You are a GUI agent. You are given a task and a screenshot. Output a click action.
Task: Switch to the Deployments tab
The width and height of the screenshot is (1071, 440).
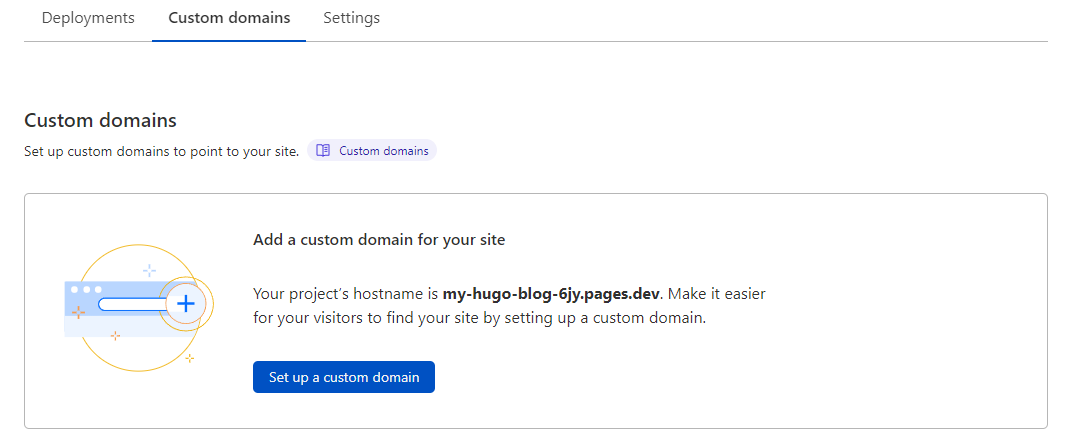point(88,18)
